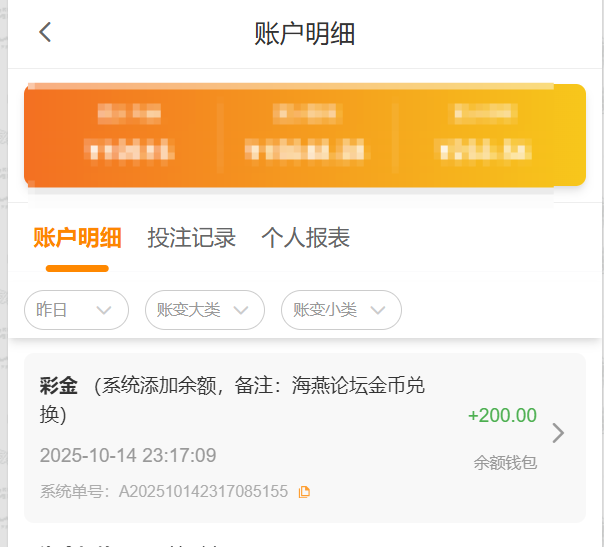Switch to the 投注记录 tab
This screenshot has width=604, height=547.
click(191, 238)
